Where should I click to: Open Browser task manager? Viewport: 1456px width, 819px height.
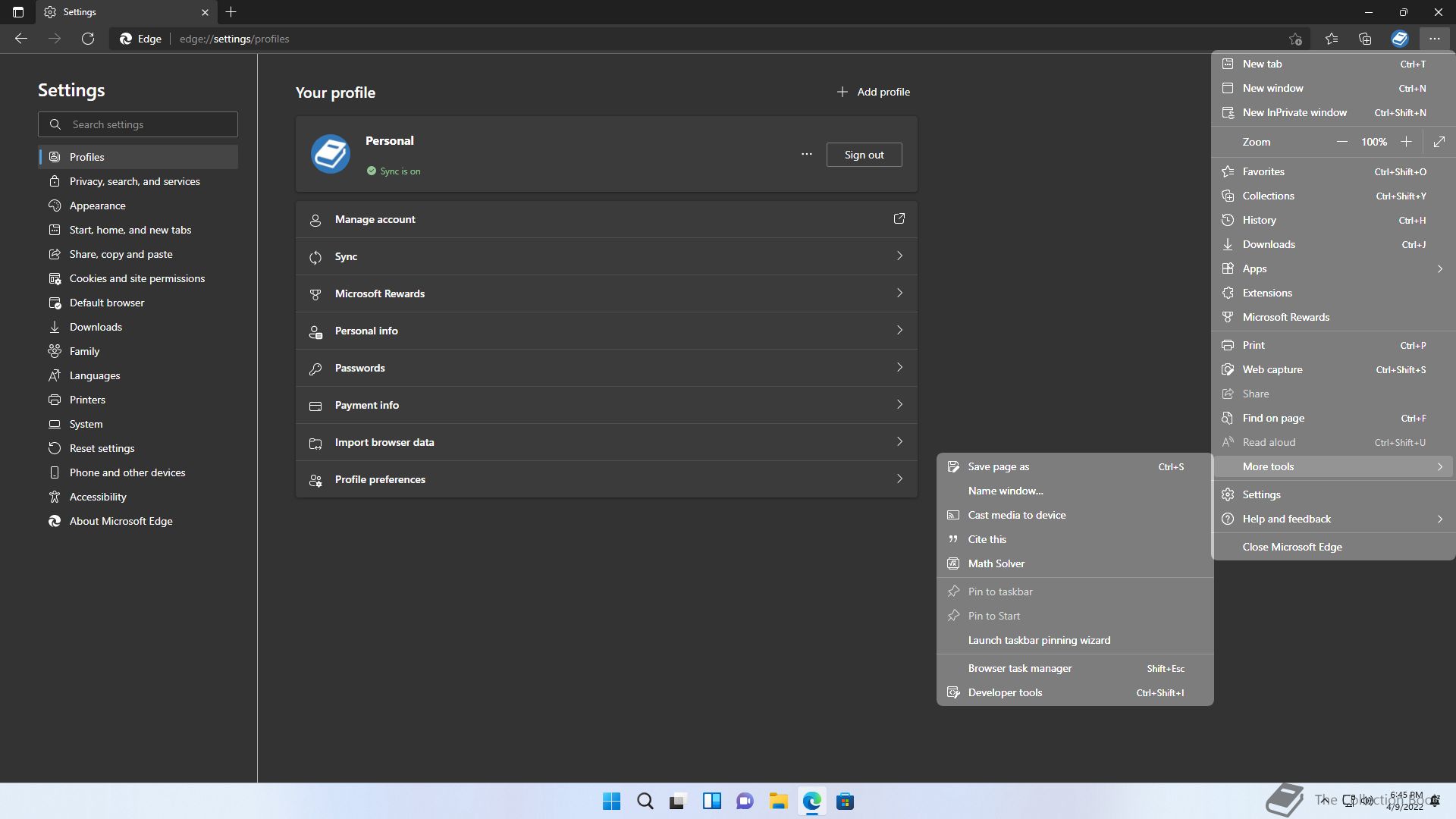[1075, 668]
